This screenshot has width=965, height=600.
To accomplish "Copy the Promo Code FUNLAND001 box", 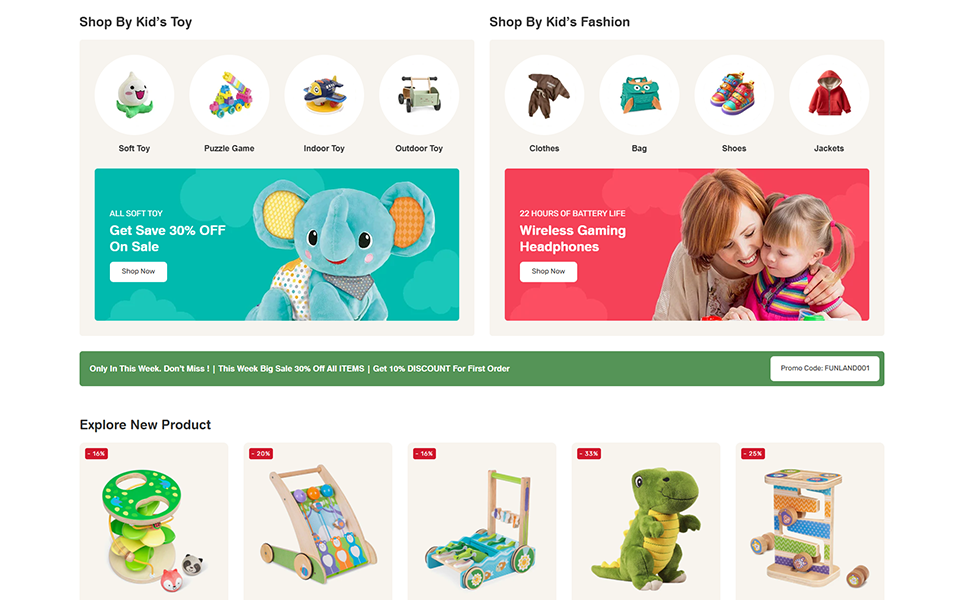I will pyautogui.click(x=825, y=369).
